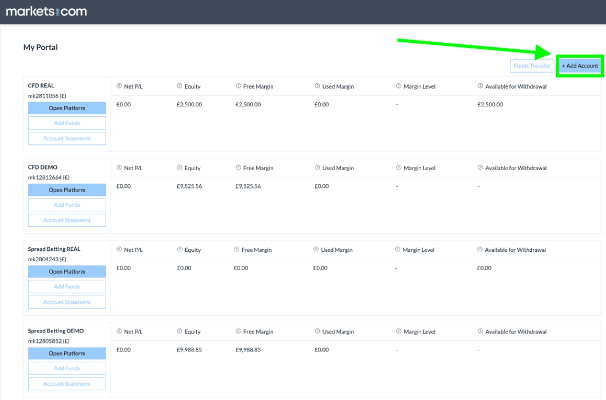
Task: View Account Statement for CFD REAL
Action: pos(67,138)
